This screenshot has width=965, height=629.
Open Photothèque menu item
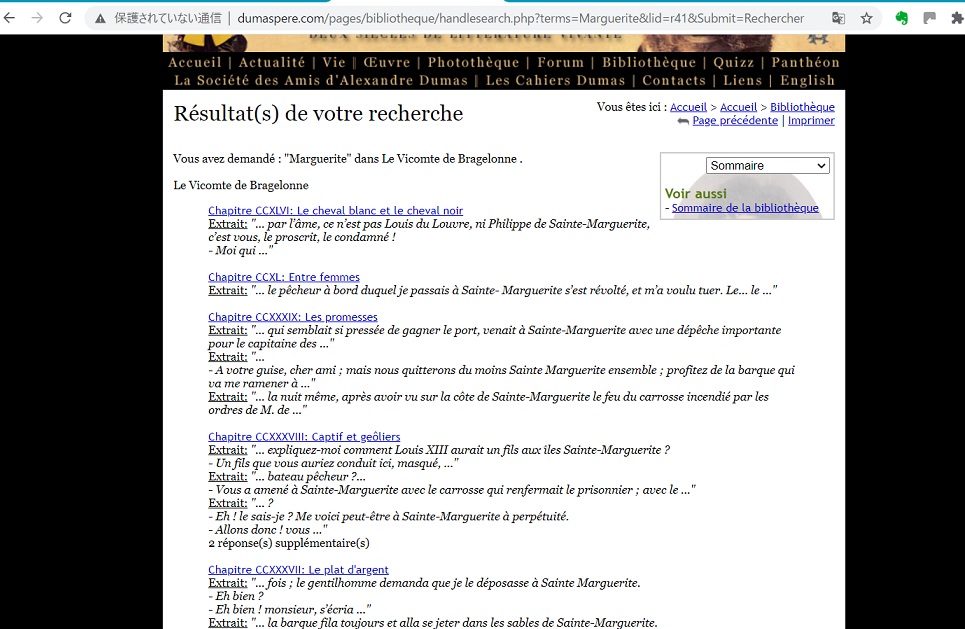pyautogui.click(x=473, y=62)
